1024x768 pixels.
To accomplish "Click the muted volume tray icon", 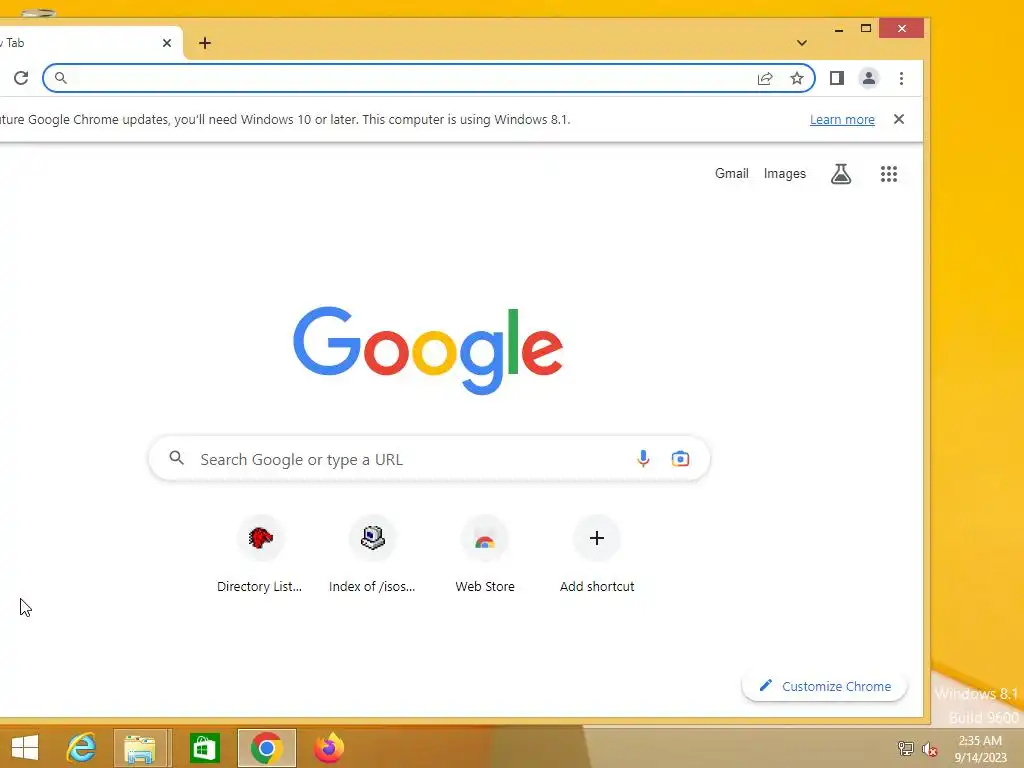I will (929, 749).
